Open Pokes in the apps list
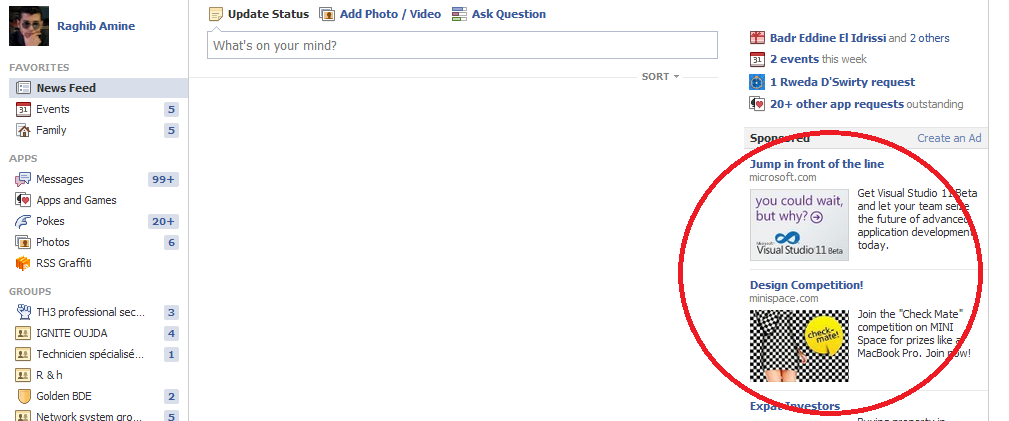Screen dimensions: 1009x421 (50, 221)
